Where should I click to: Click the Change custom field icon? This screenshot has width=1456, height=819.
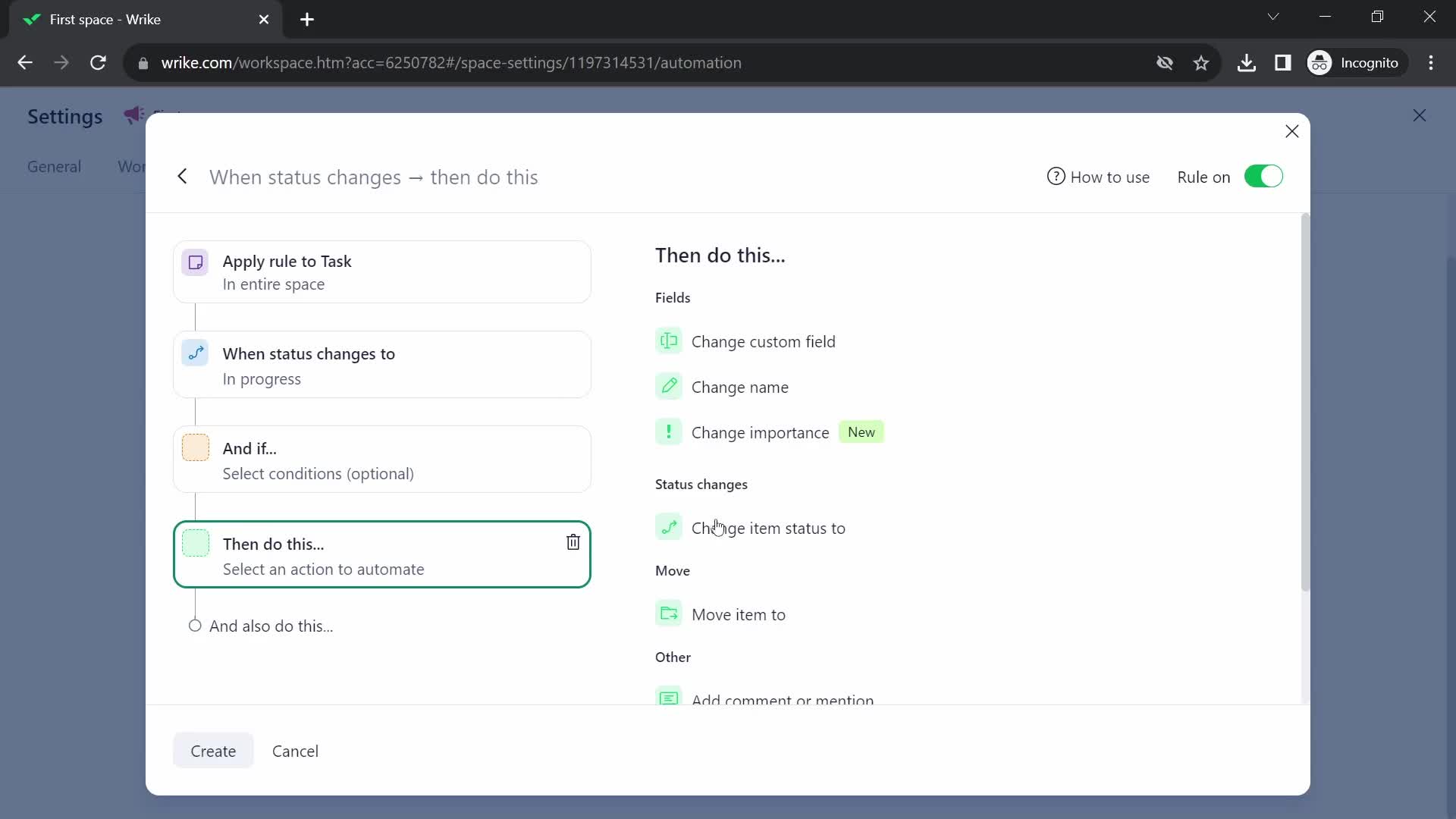[x=669, y=341]
